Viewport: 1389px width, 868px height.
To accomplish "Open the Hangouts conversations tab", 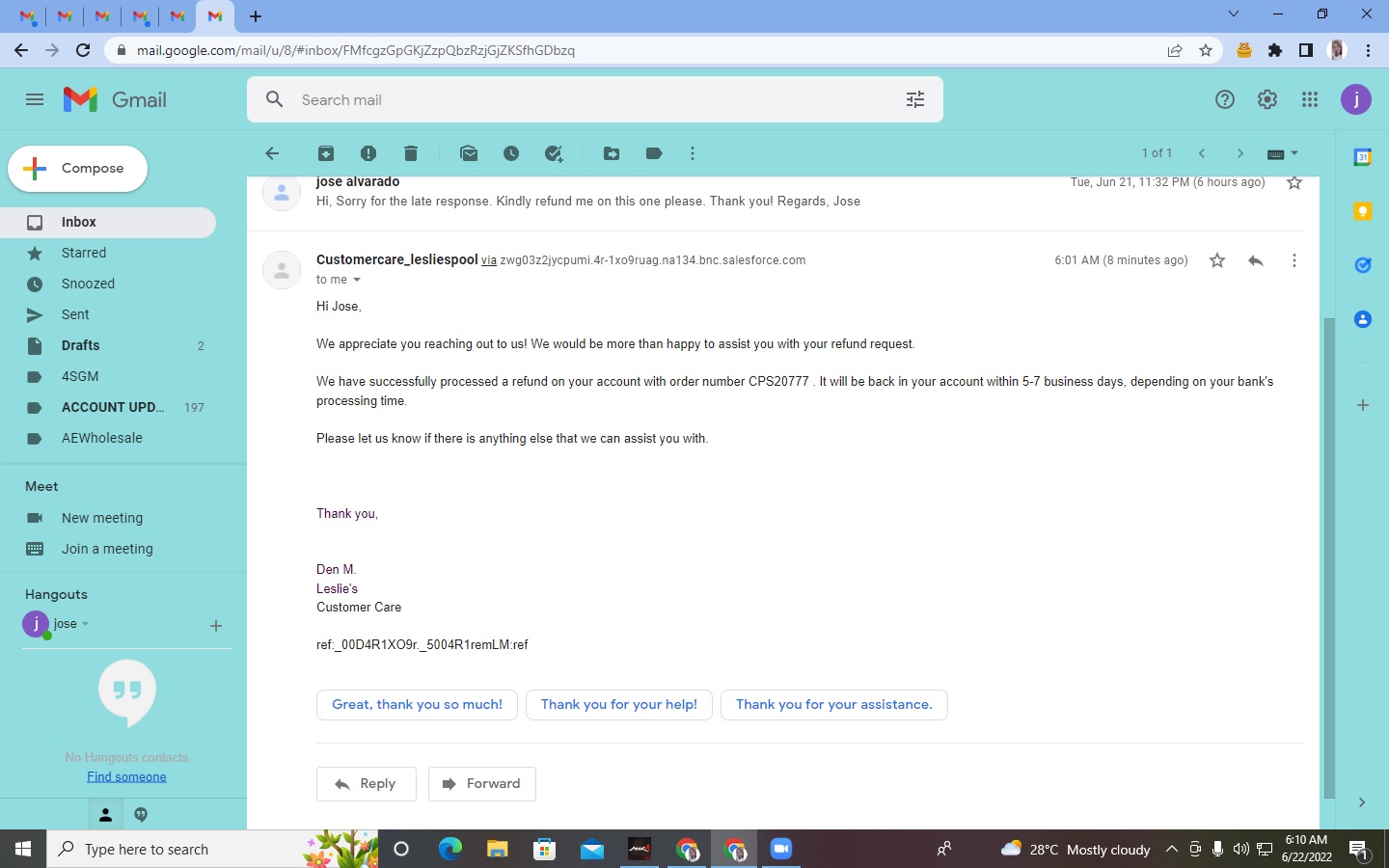I will (x=141, y=815).
